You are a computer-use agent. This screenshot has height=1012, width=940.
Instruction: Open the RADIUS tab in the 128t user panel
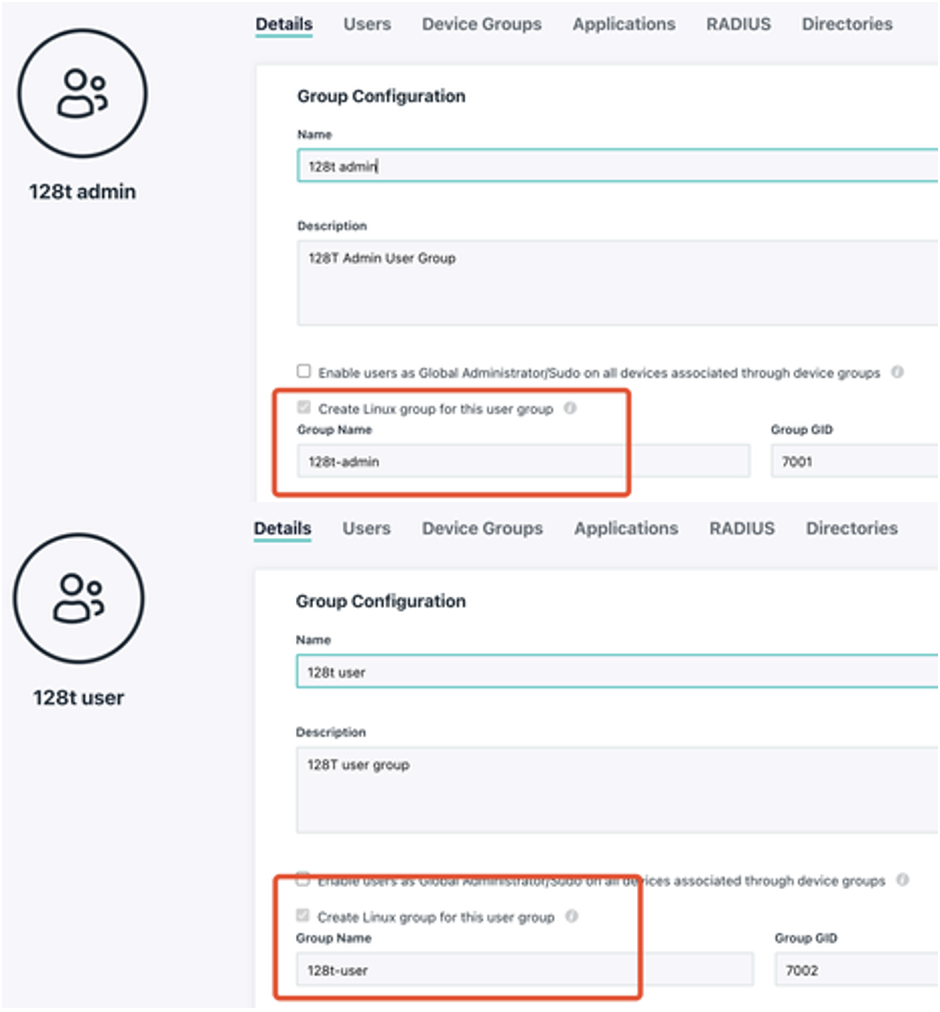tap(741, 527)
